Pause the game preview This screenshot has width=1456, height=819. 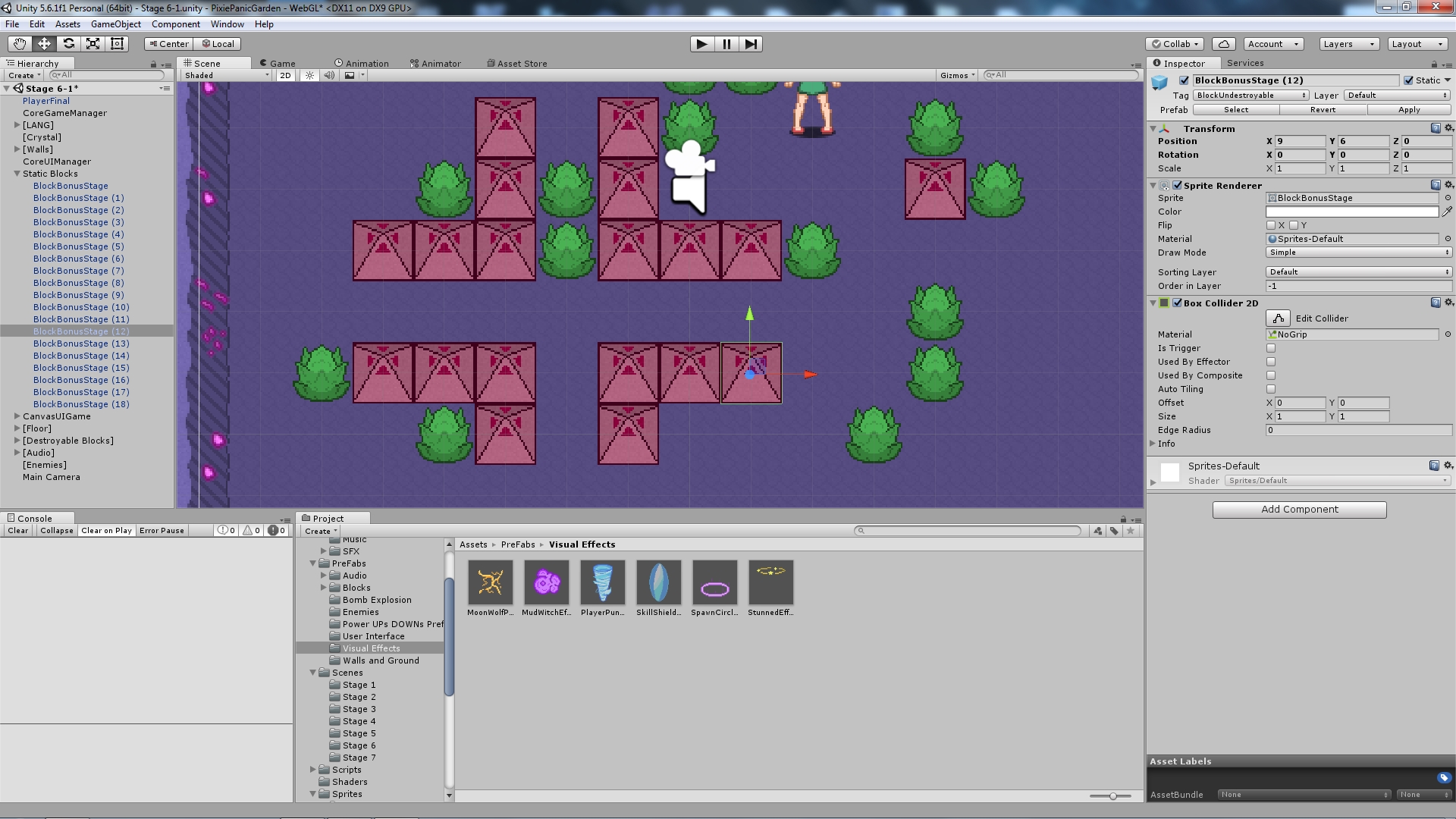(726, 44)
